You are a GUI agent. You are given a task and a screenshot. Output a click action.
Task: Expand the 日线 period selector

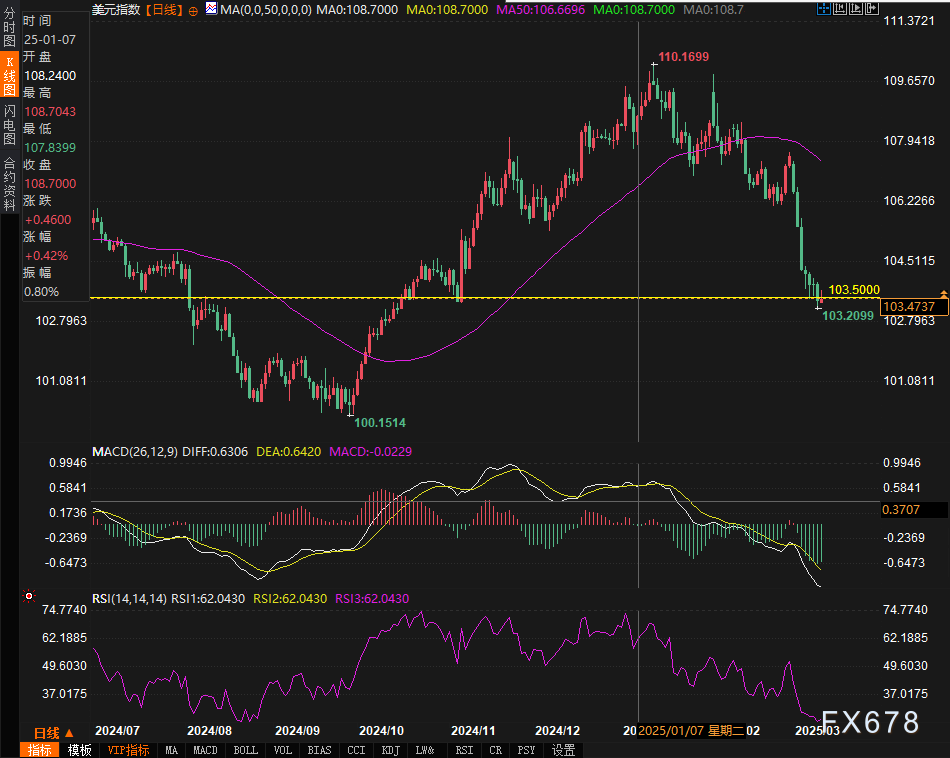coord(53,733)
